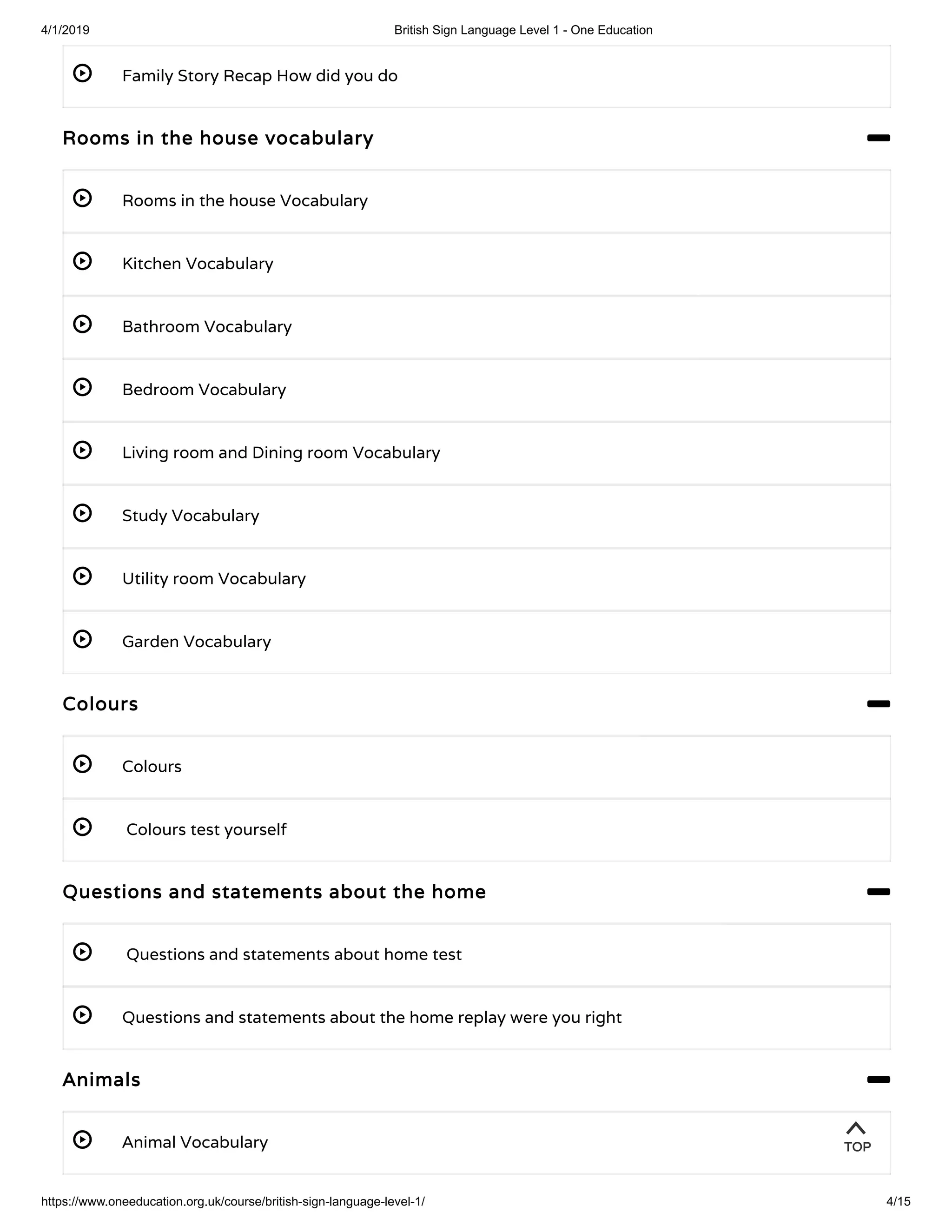Click play icon for Colours test yourself
The height and width of the screenshot is (1232, 952).
(82, 827)
